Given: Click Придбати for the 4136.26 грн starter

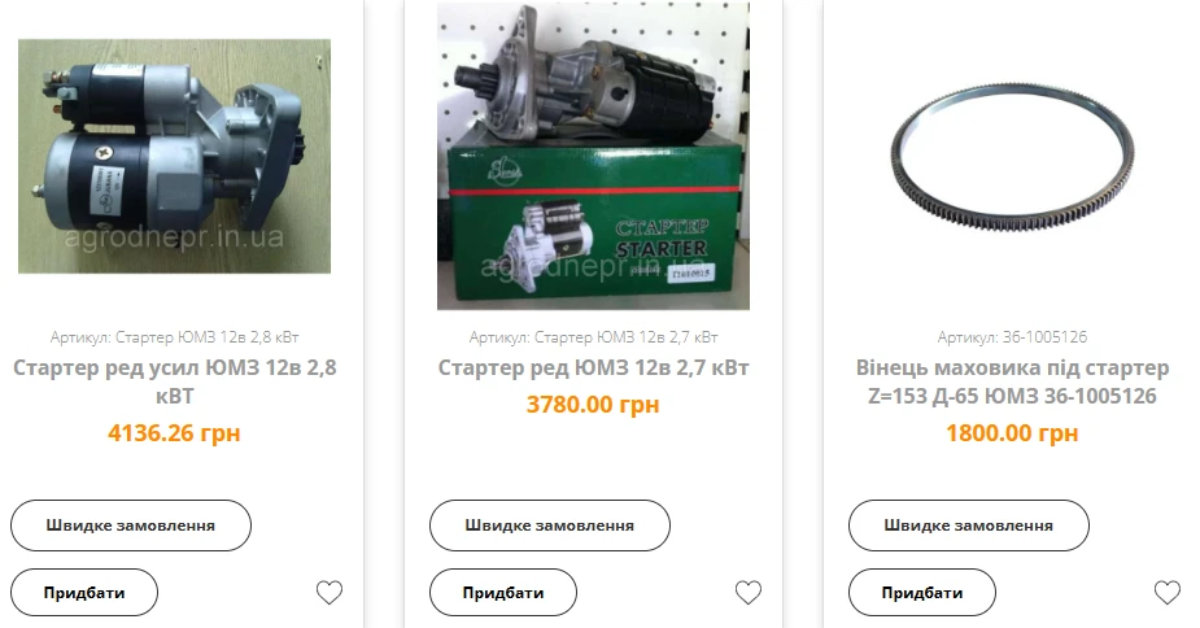Looking at the screenshot, I should tap(85, 592).
